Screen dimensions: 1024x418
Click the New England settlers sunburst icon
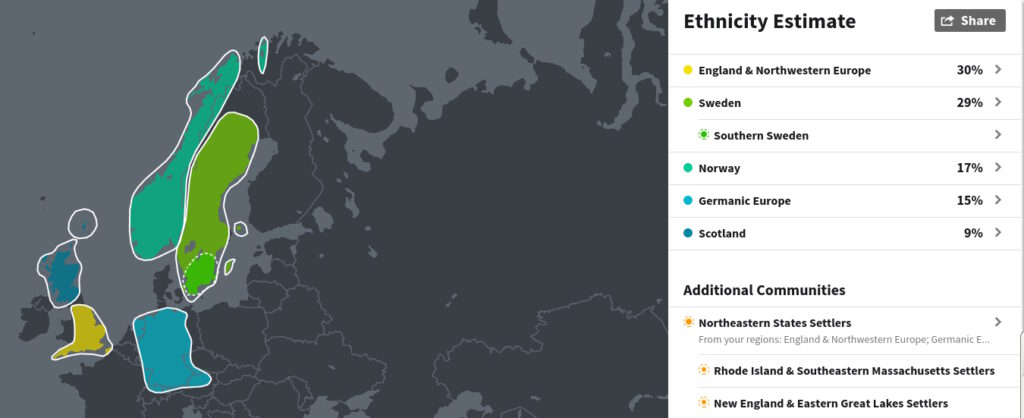pyautogui.click(x=703, y=403)
